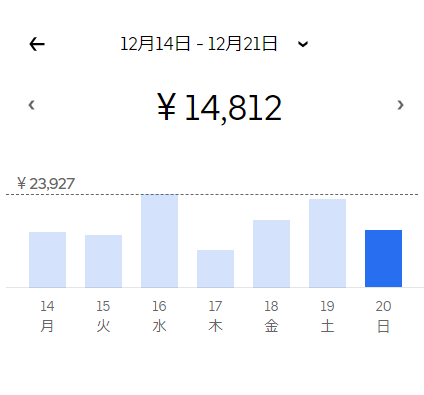
Task: Tap the 19 土 day label
Action: 327,316
